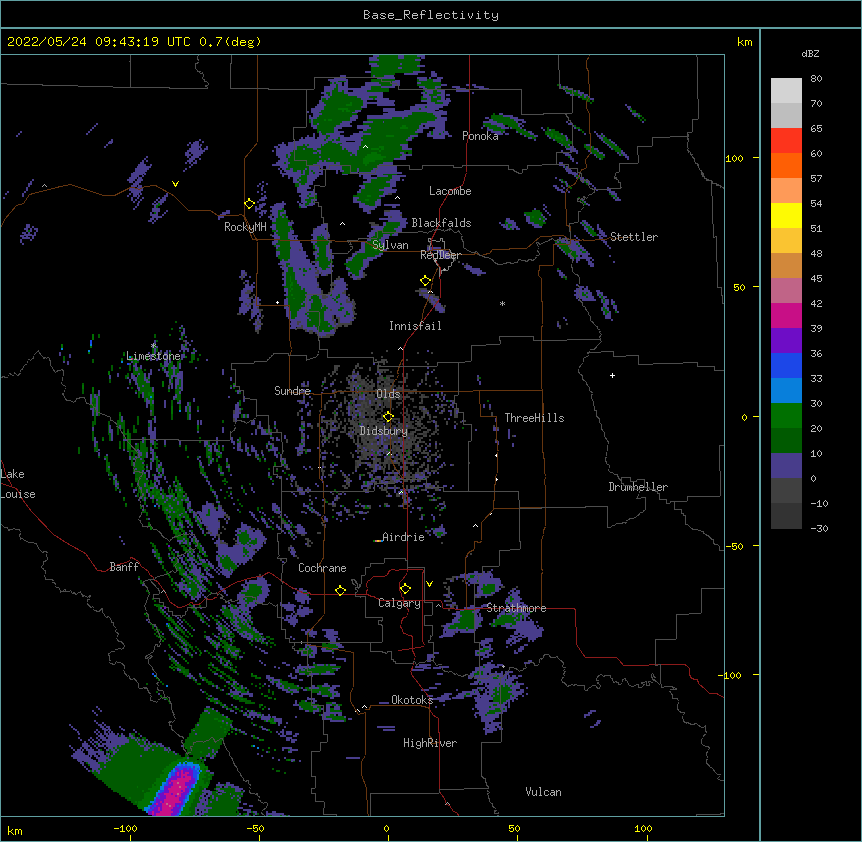The height and width of the screenshot is (842, 862).
Task: Click the Stettler city label
Action: [x=634, y=237]
